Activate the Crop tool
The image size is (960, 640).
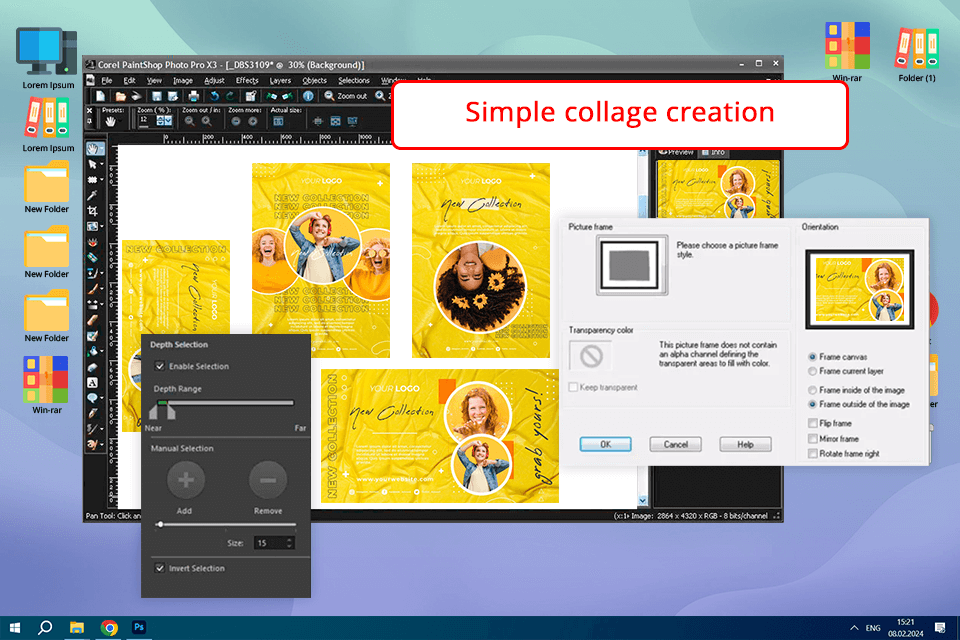pyautogui.click(x=92, y=211)
